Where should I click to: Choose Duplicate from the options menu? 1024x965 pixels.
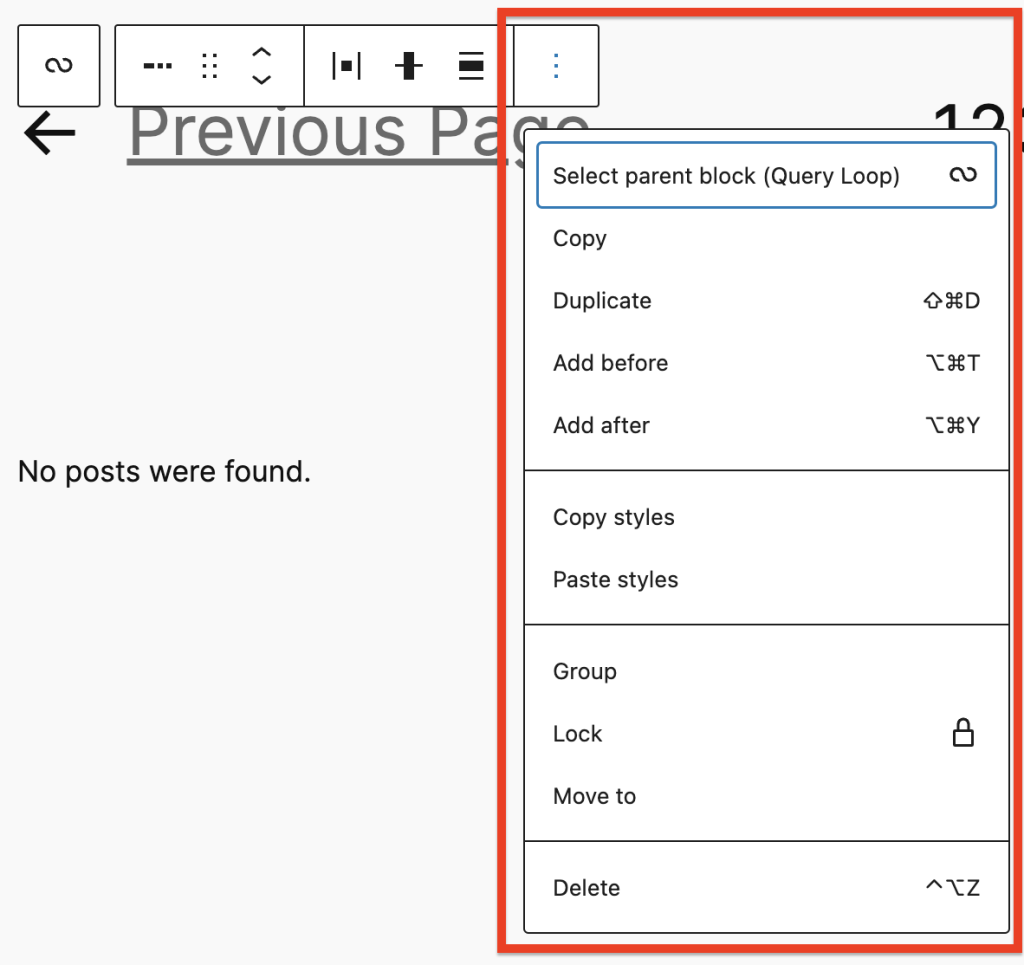pyautogui.click(x=601, y=301)
